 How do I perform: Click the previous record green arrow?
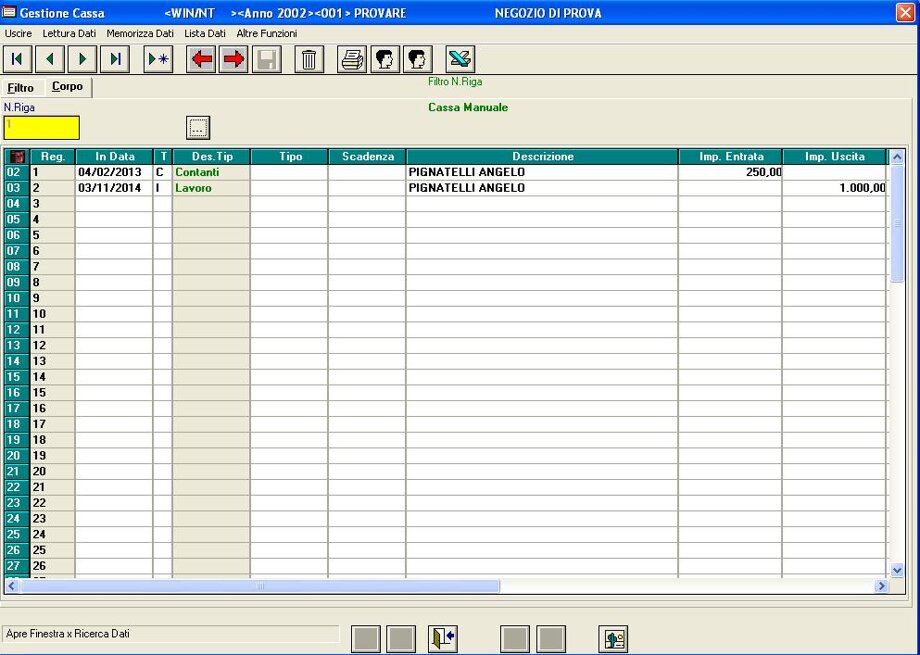pyautogui.click(x=50, y=59)
